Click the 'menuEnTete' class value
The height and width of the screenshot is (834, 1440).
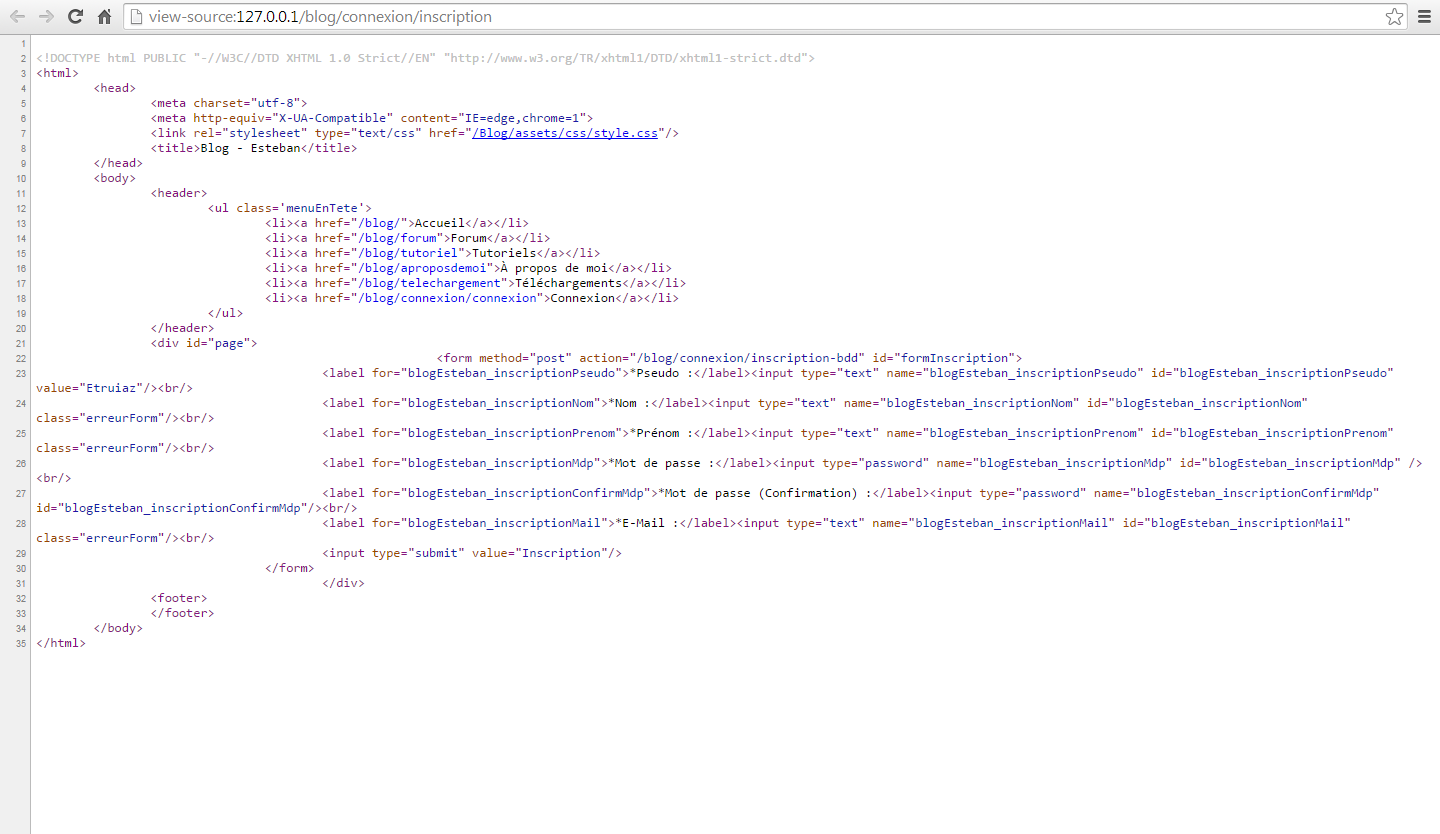[321, 208]
